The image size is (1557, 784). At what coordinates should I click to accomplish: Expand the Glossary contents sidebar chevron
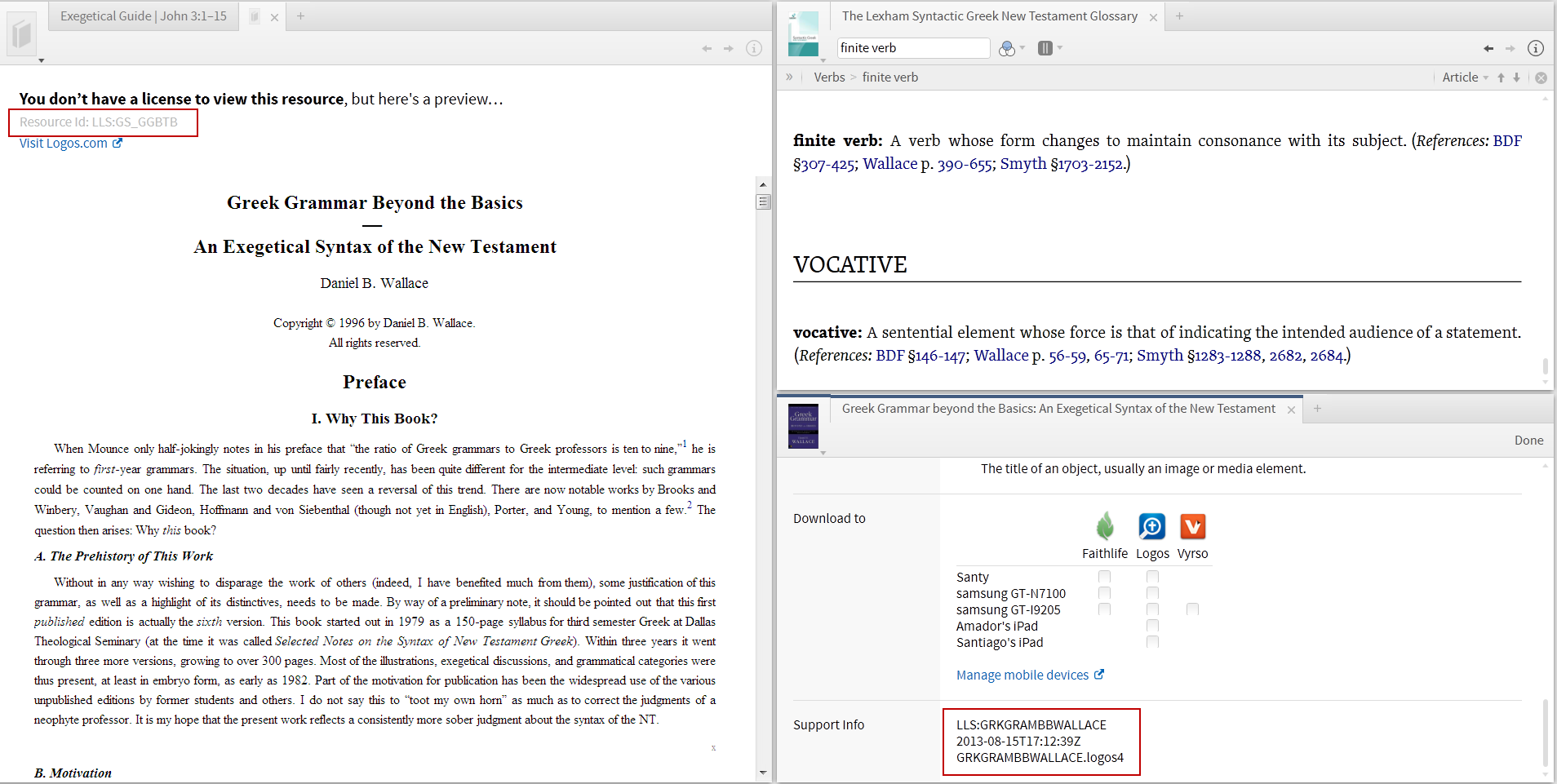click(789, 78)
